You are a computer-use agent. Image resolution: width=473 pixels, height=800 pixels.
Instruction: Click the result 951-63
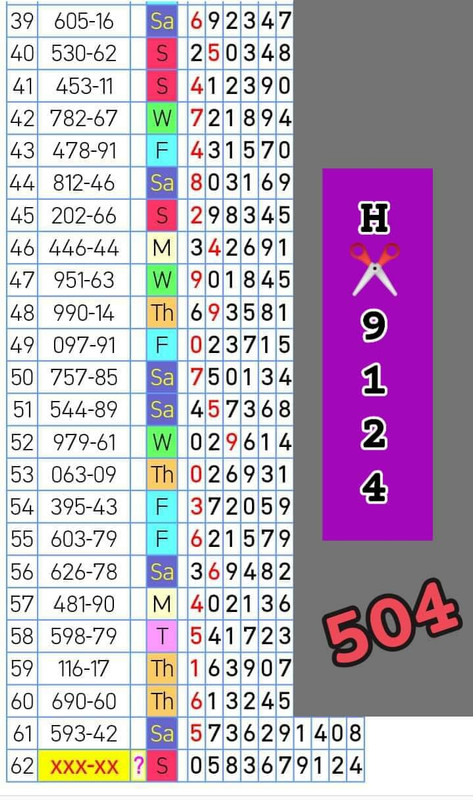(x=84, y=280)
